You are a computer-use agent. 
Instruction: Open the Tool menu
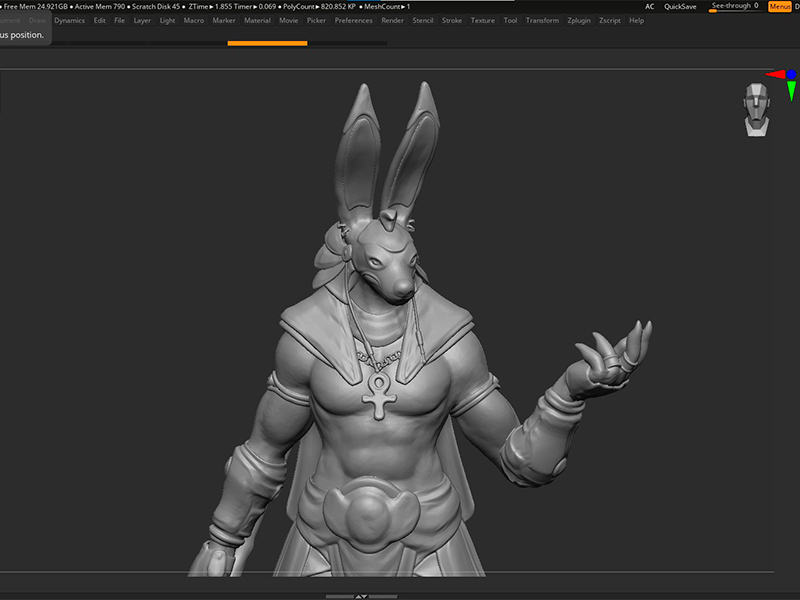509,20
